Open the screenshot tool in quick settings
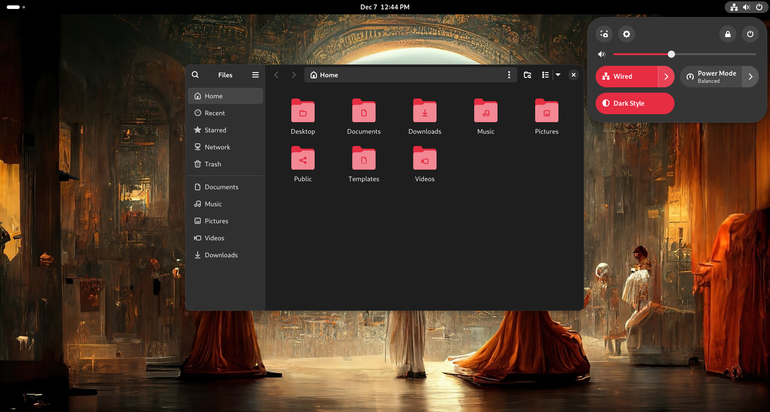The image size is (770, 412). (605, 34)
